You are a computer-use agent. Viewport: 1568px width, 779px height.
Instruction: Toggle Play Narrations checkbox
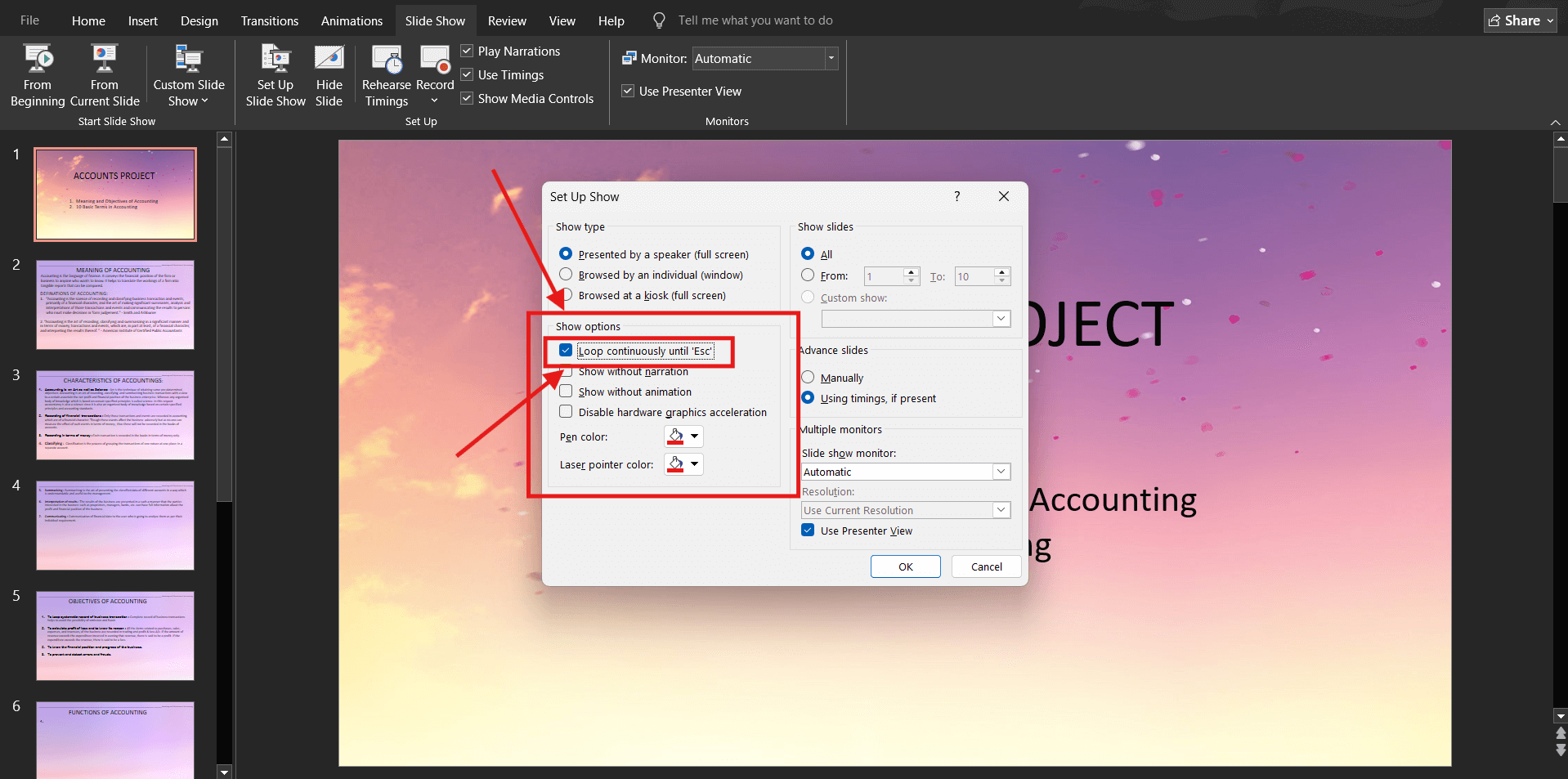(467, 51)
